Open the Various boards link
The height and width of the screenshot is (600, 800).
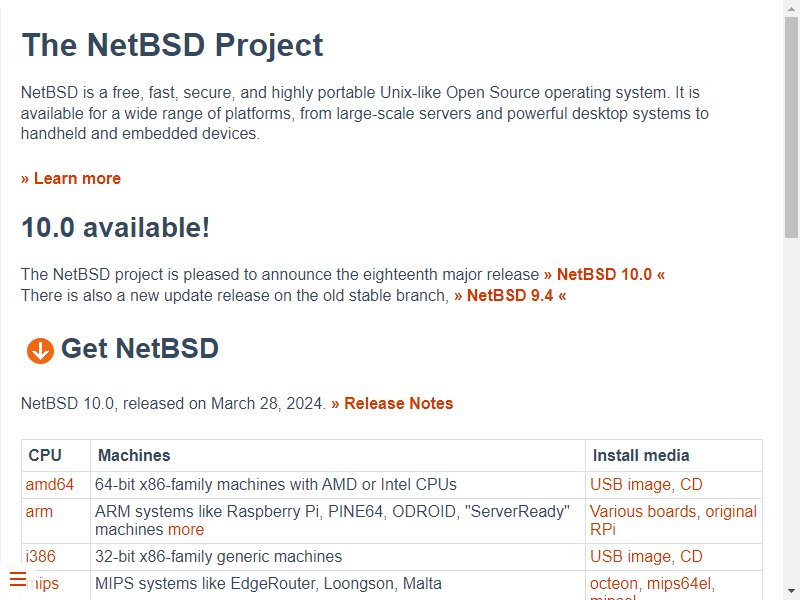pyautogui.click(x=643, y=511)
